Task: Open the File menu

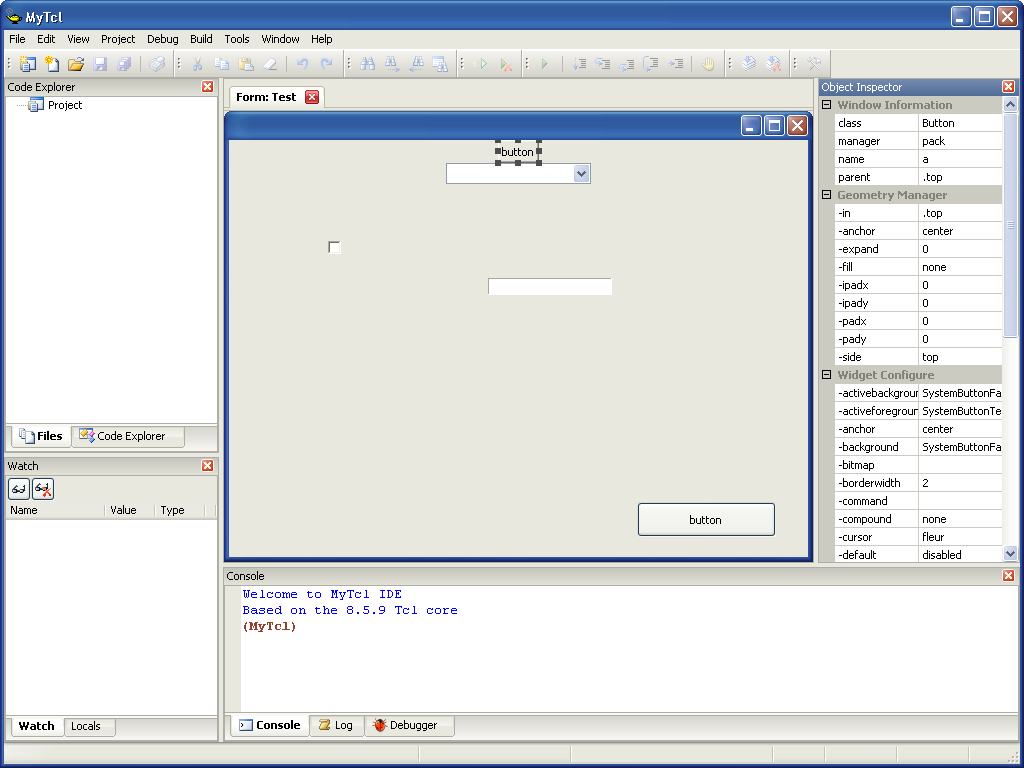Action: (x=17, y=39)
